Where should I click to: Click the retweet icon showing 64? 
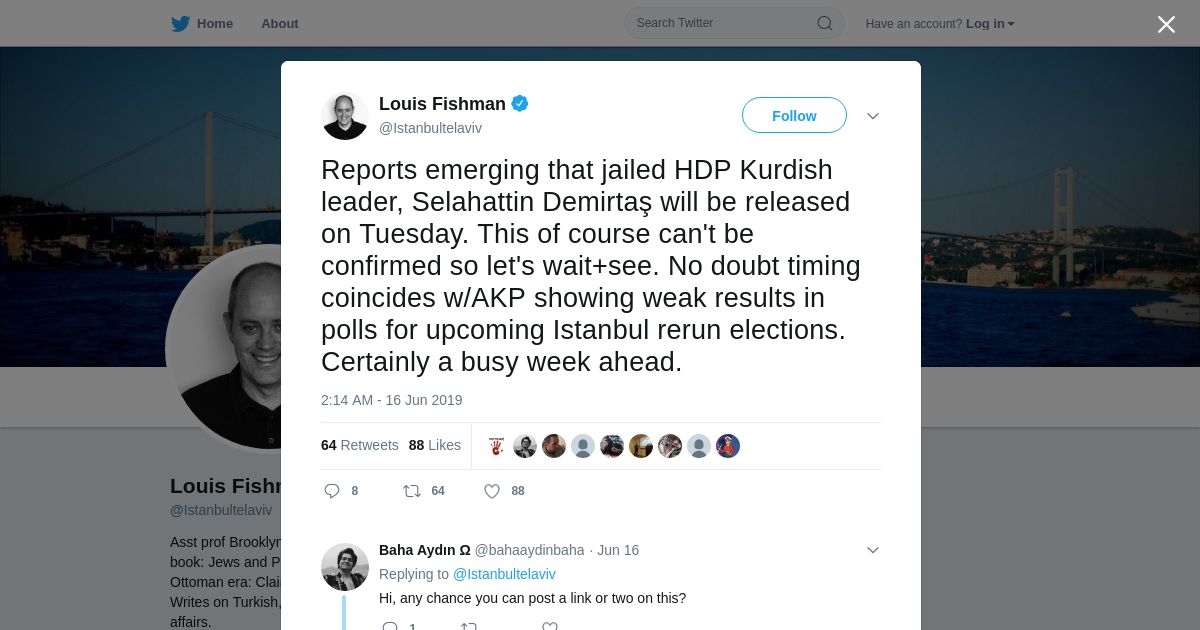pos(411,491)
